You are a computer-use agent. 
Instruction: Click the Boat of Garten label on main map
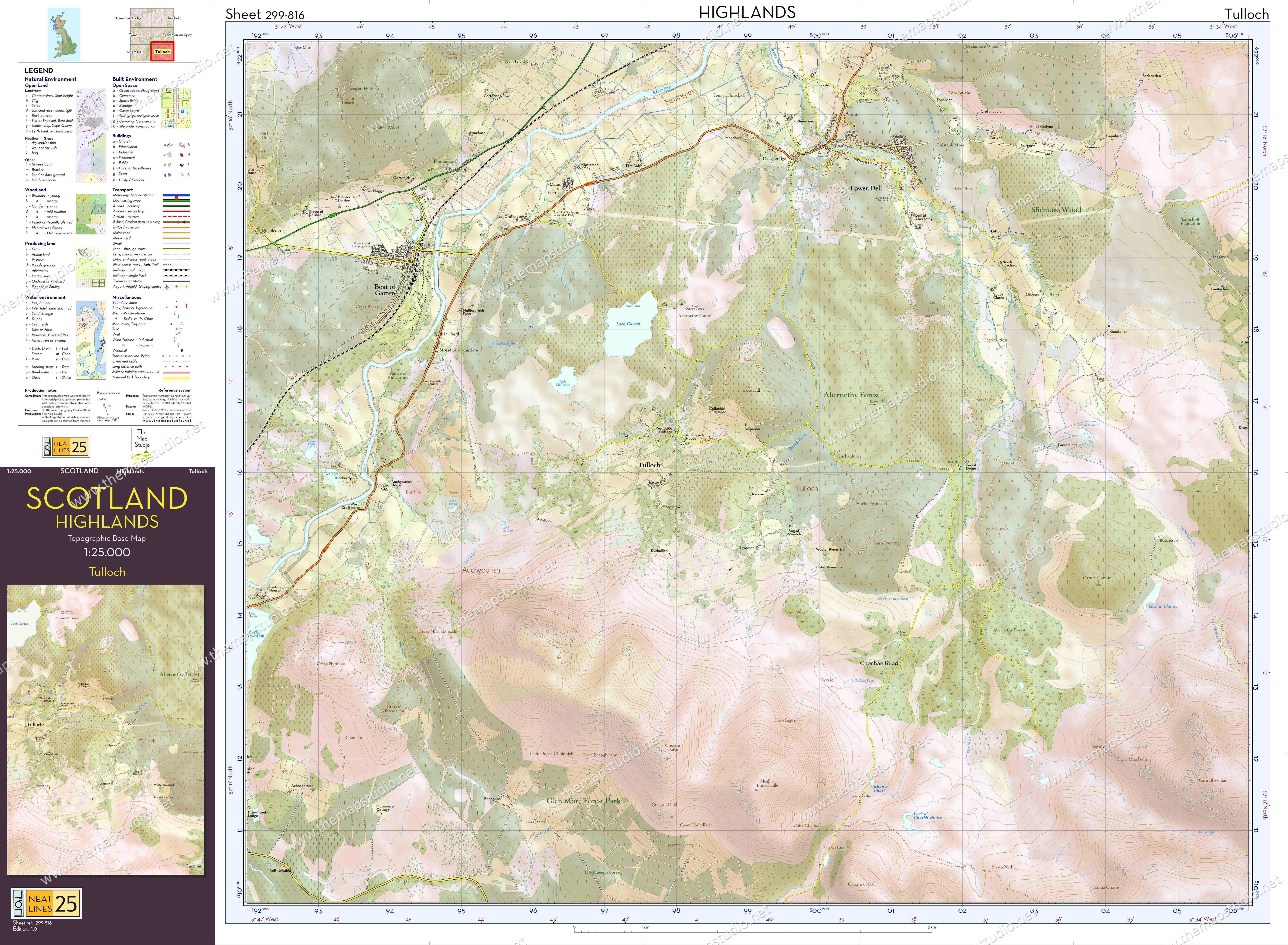(385, 290)
